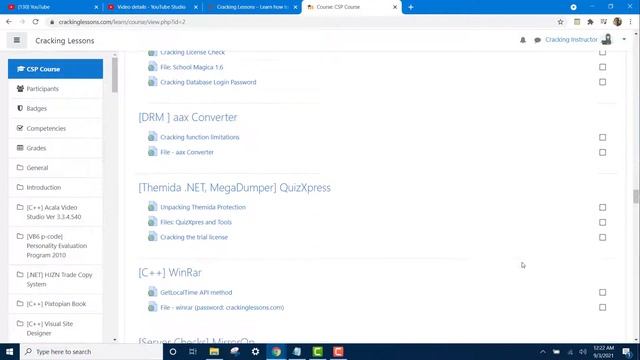The image size is (640, 360).
Task: Toggle the hamburger side panel button
Action: tap(17, 40)
